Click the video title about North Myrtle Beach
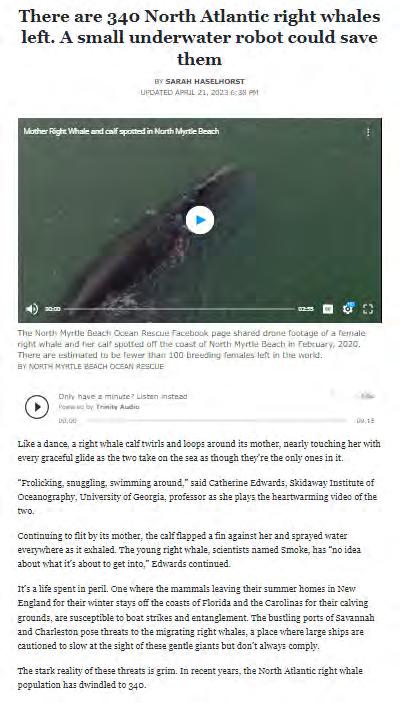400x703 pixels. [121, 131]
